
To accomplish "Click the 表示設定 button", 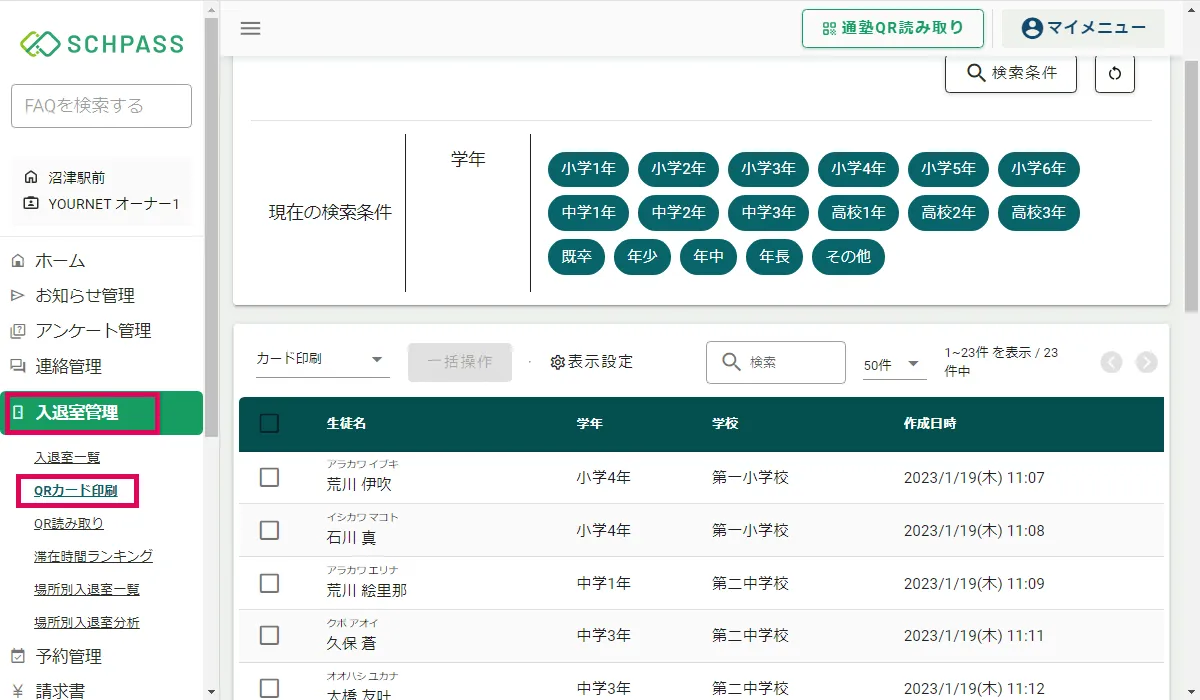I will click(x=591, y=362).
